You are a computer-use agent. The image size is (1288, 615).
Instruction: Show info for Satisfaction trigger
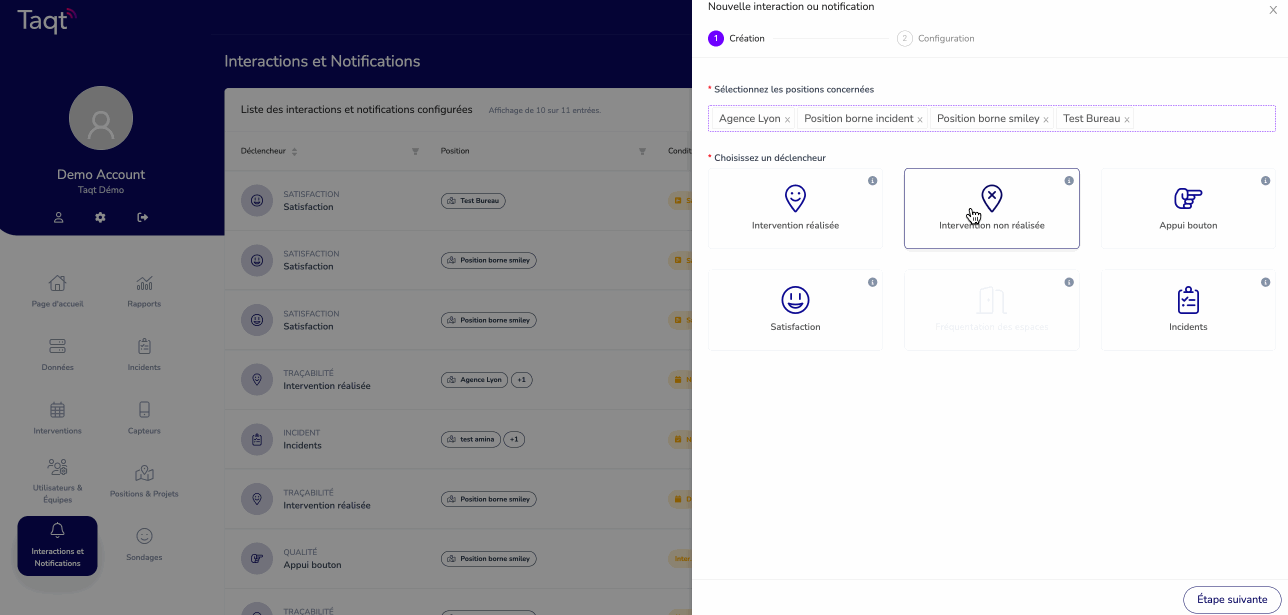872,283
